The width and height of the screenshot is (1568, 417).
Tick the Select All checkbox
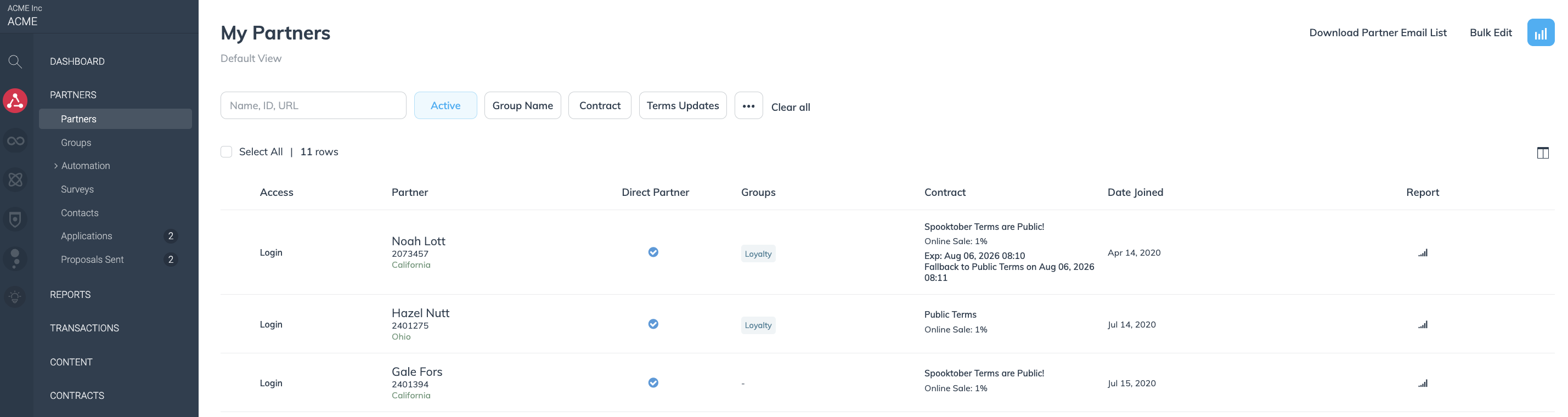227,151
